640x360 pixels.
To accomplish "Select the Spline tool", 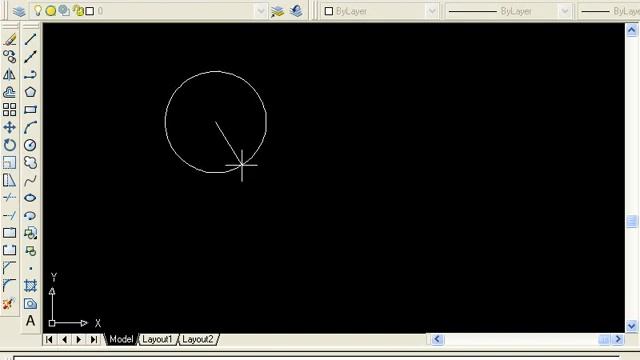I will pos(30,180).
